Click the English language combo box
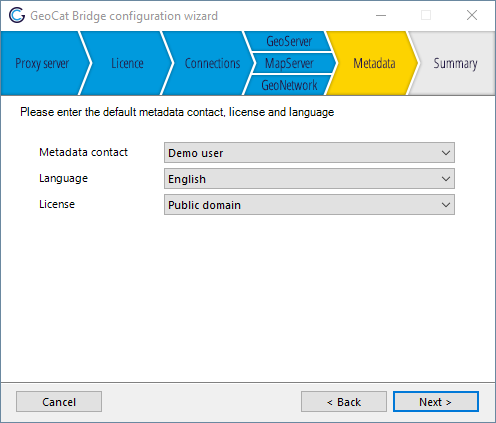The width and height of the screenshot is (496, 423). point(309,179)
